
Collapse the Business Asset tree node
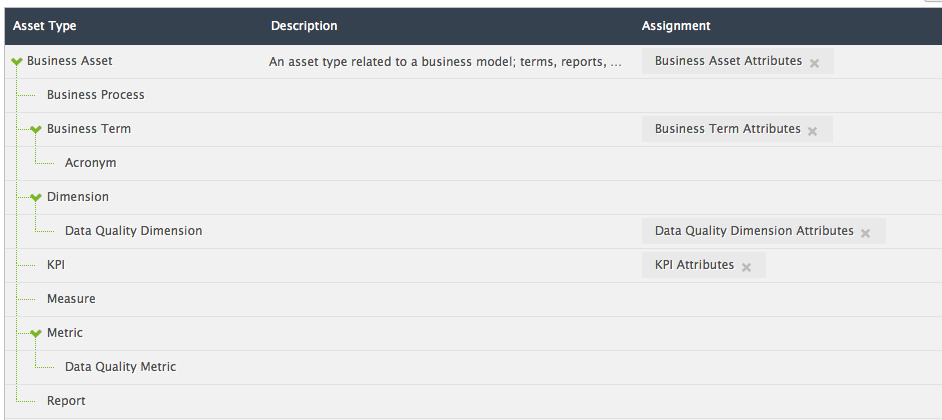[x=17, y=61]
